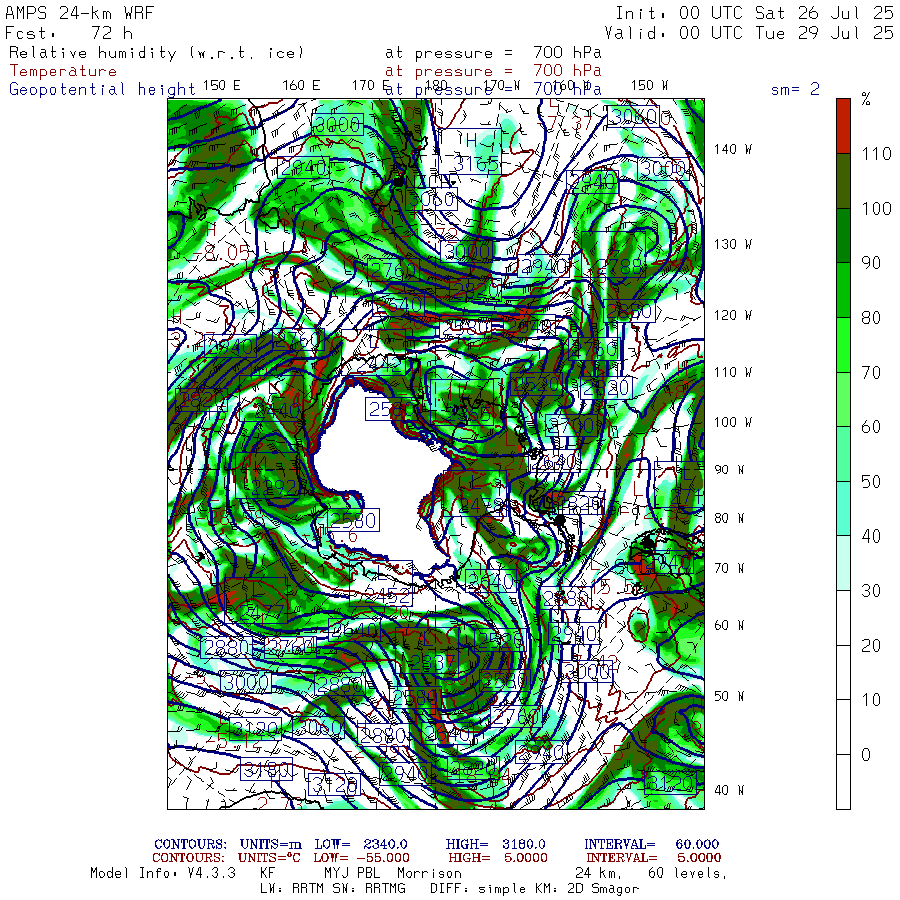The height and width of the screenshot is (900, 900).
Task: Click the dark green colorbar segment between 90 and 100
Action: [x=843, y=235]
